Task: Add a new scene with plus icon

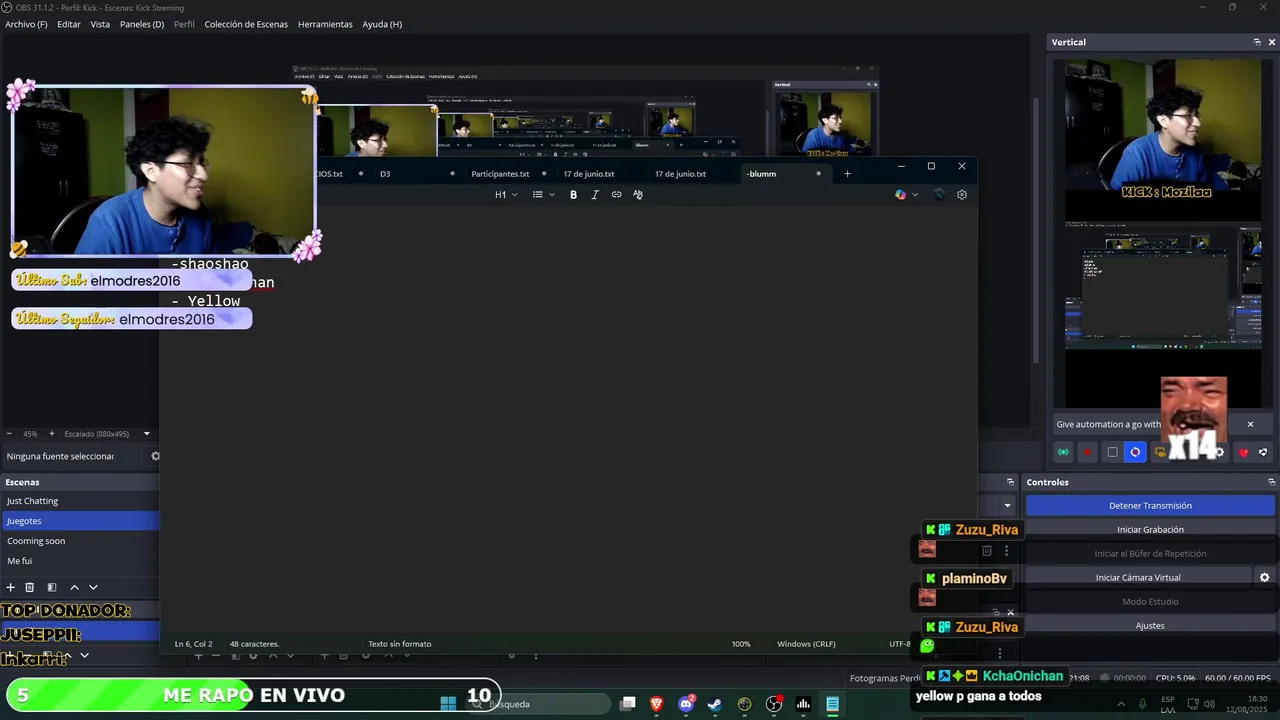Action: [x=11, y=587]
